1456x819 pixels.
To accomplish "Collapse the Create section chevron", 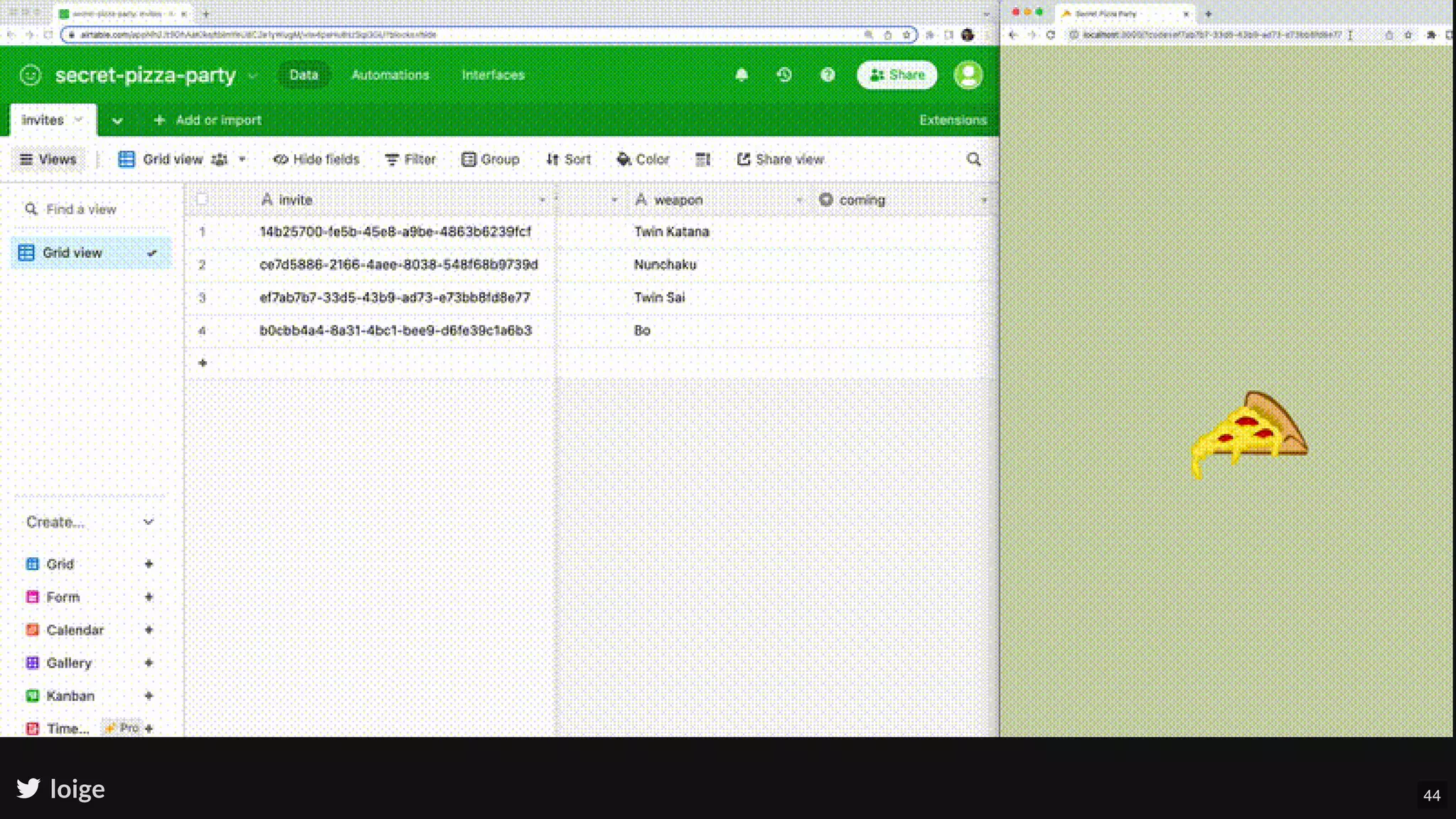I will pyautogui.click(x=148, y=522).
